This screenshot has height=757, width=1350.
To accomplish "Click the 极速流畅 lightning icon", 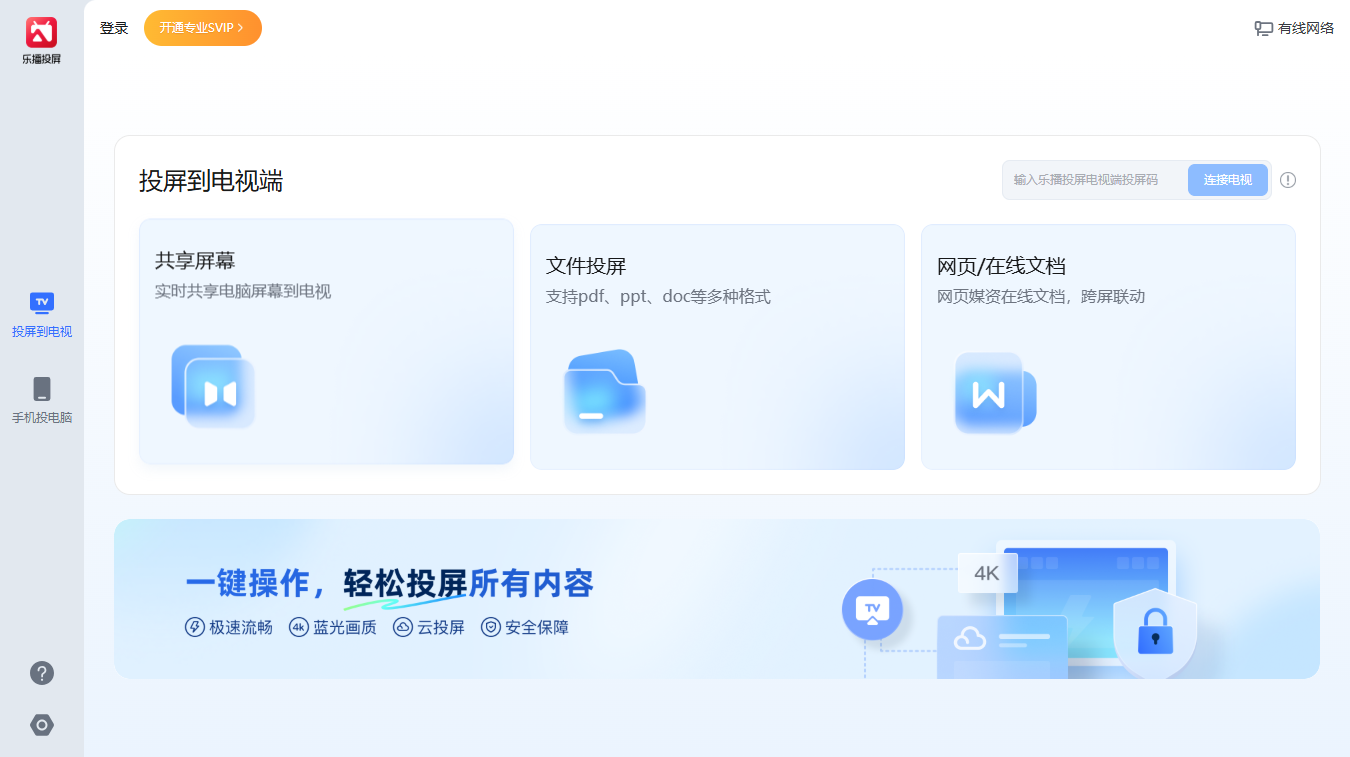I will pos(195,627).
